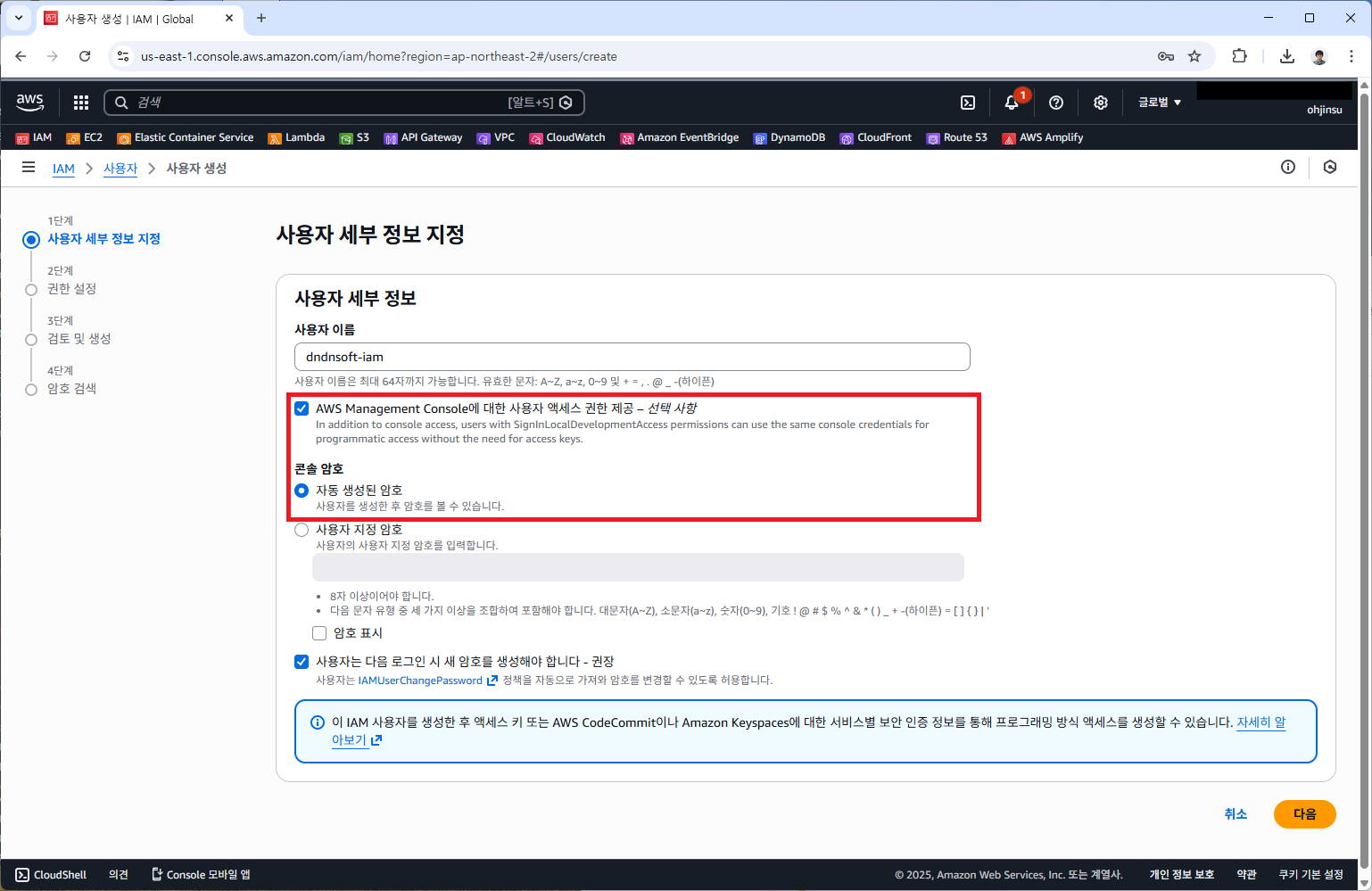Image resolution: width=1372 pixels, height=891 pixels.
Task: Open Chrome's three-dot browser menu
Action: click(1353, 56)
